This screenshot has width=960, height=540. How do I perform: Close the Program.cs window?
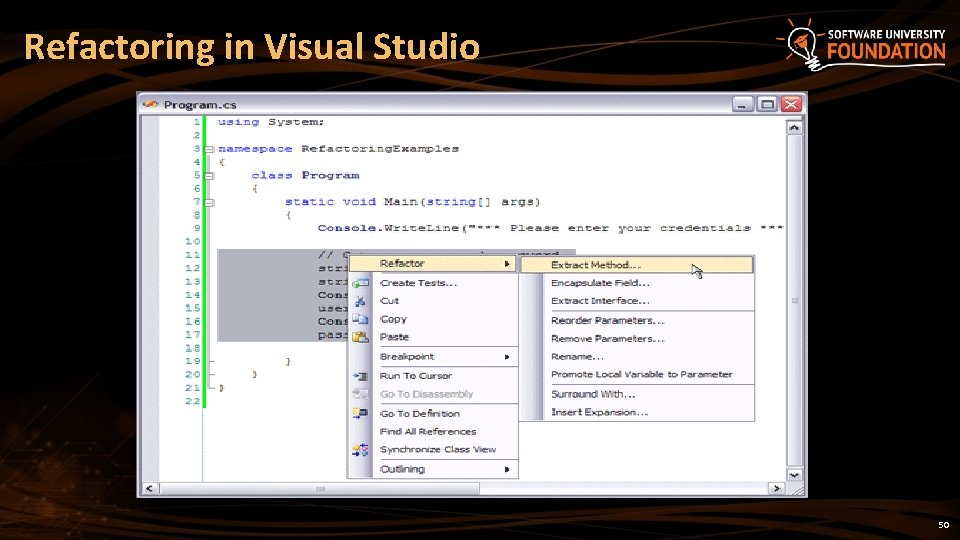[791, 104]
